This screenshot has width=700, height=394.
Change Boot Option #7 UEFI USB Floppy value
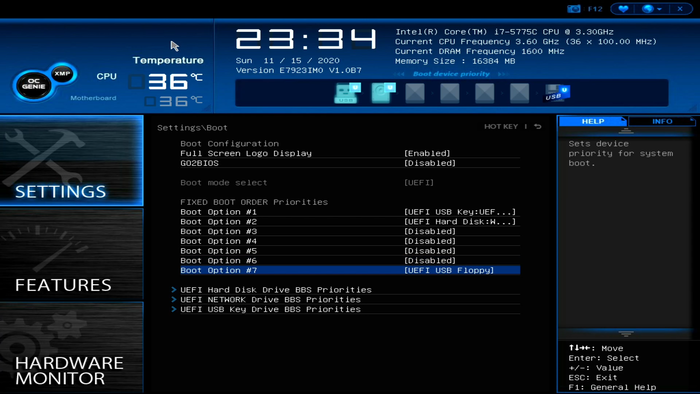point(449,270)
